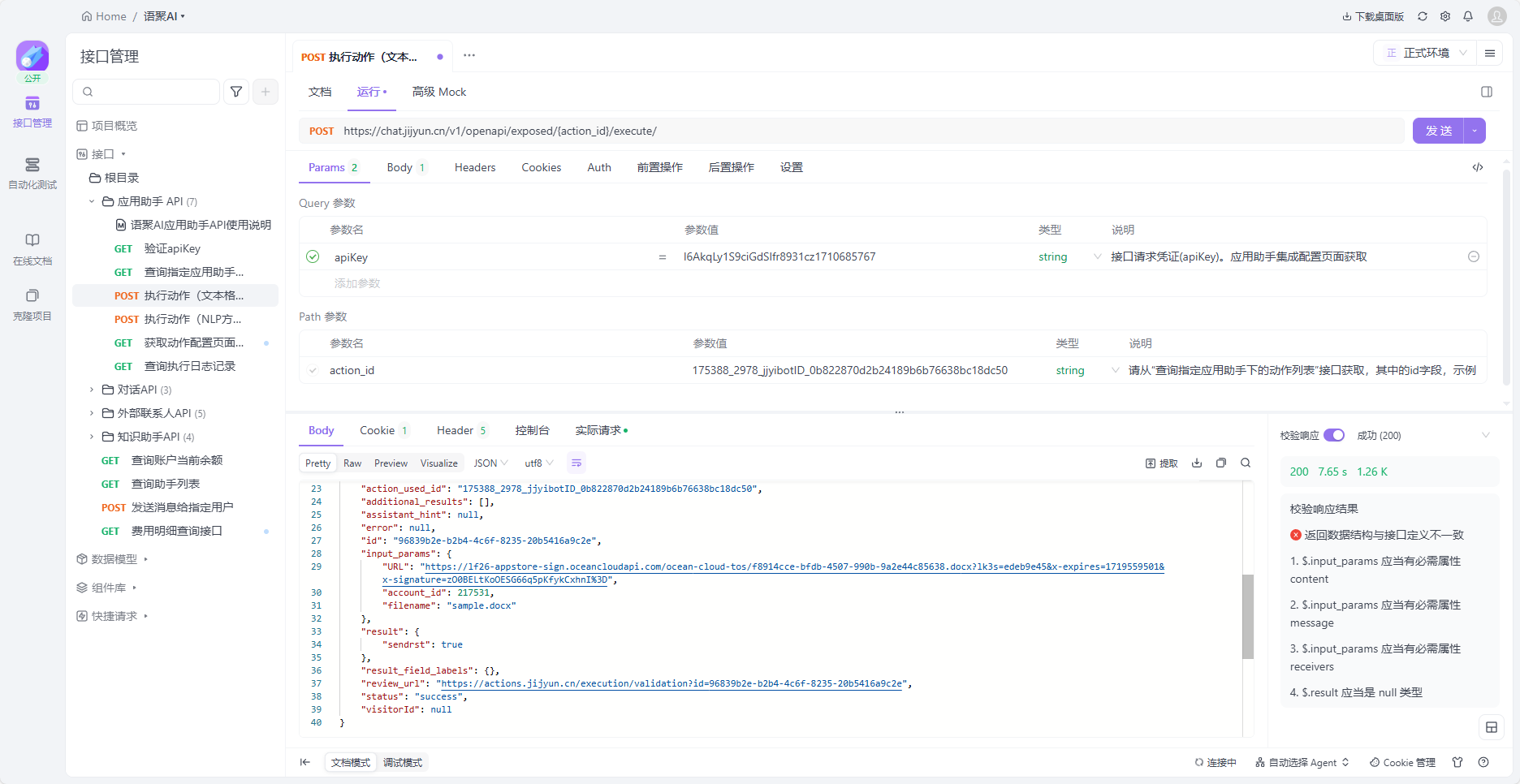Open the notification bell icon
This screenshot has height=784, width=1520.
tap(1468, 16)
